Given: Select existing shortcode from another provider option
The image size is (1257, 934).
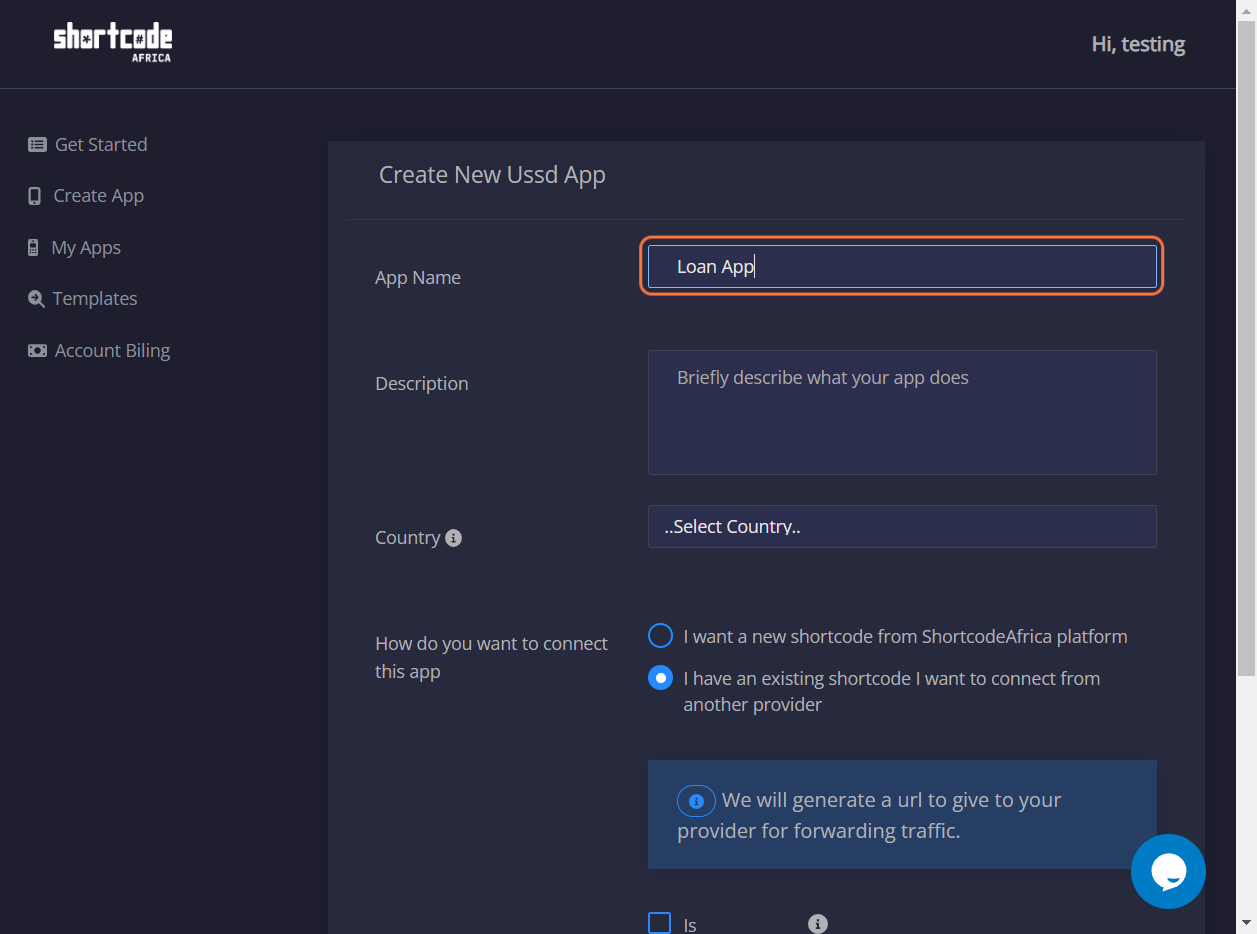Looking at the screenshot, I should (x=660, y=678).
